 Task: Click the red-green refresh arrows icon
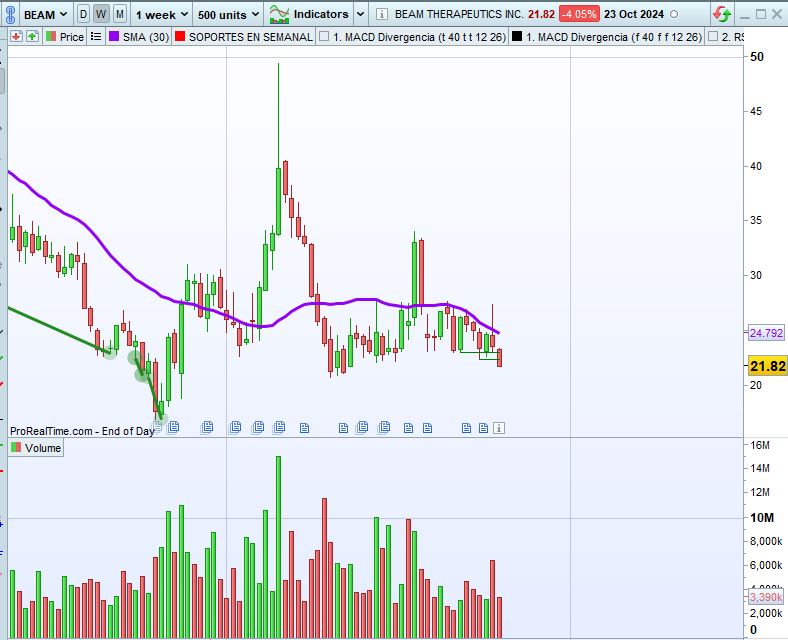[x=722, y=14]
